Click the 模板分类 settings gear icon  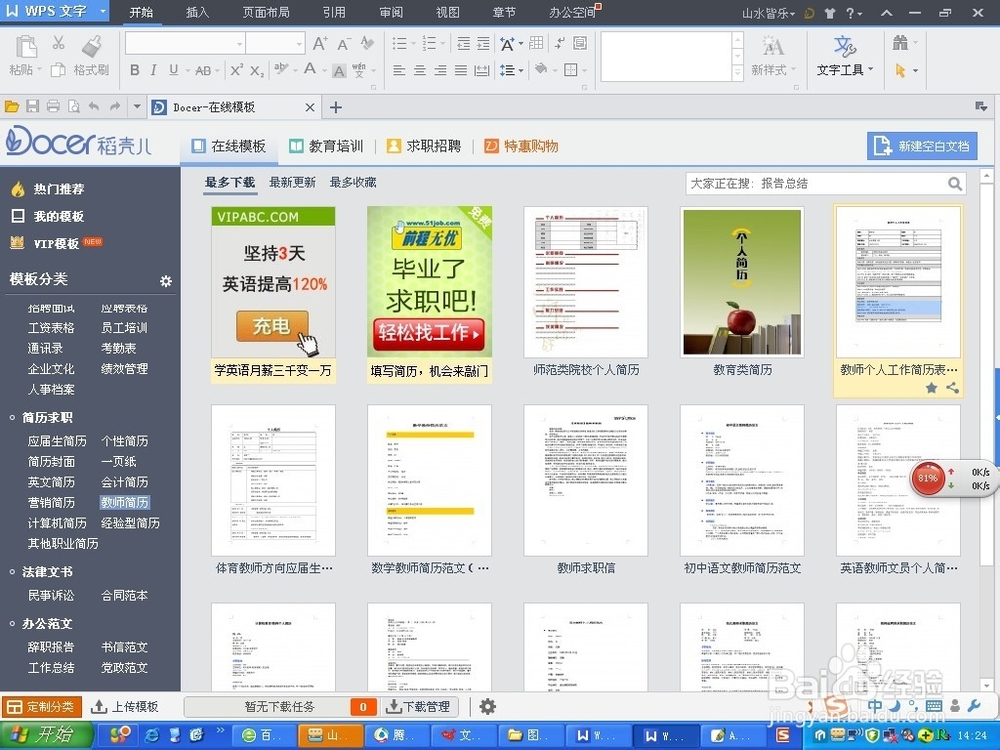(166, 281)
